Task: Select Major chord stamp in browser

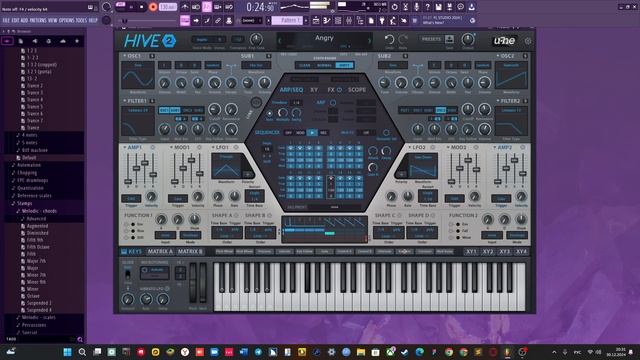Action: (32, 268)
